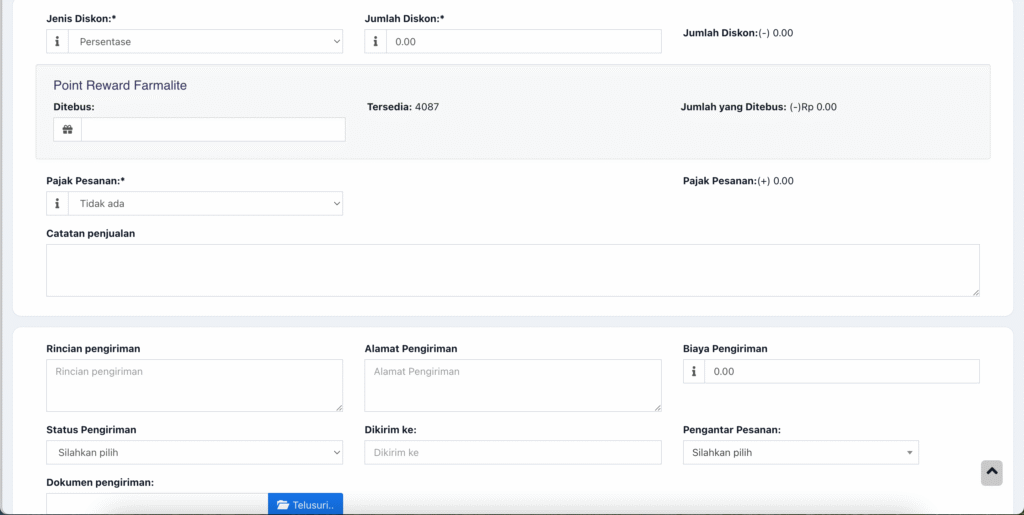Focus the Biaya Pengiriman amount field
This screenshot has height=515, width=1024.
[x=841, y=372]
